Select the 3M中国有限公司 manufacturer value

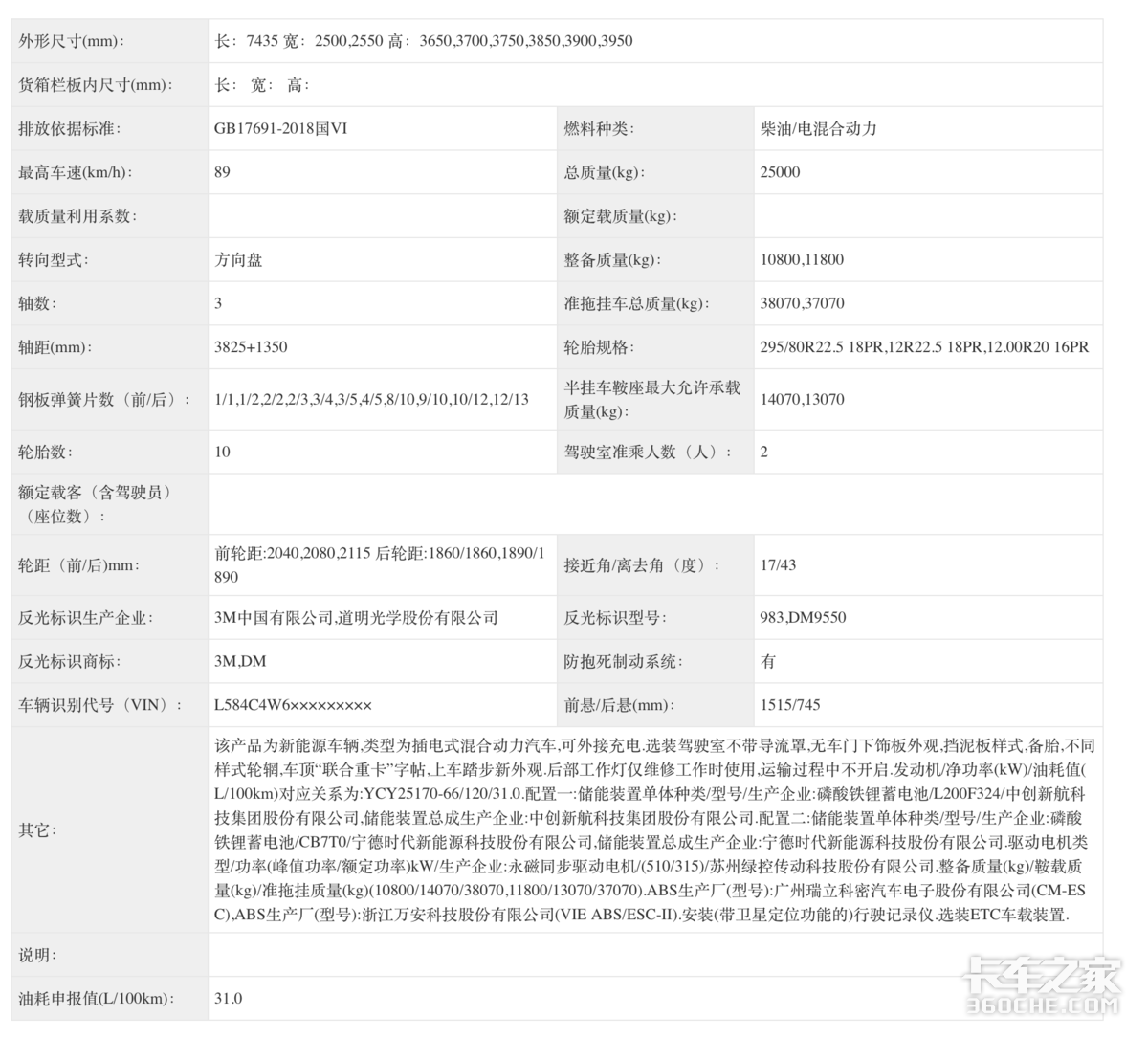point(356,618)
